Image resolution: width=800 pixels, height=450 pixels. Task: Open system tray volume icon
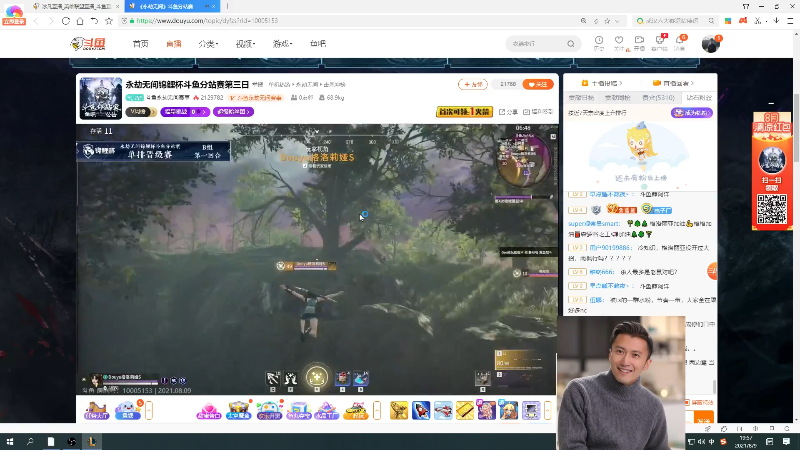pos(702,442)
